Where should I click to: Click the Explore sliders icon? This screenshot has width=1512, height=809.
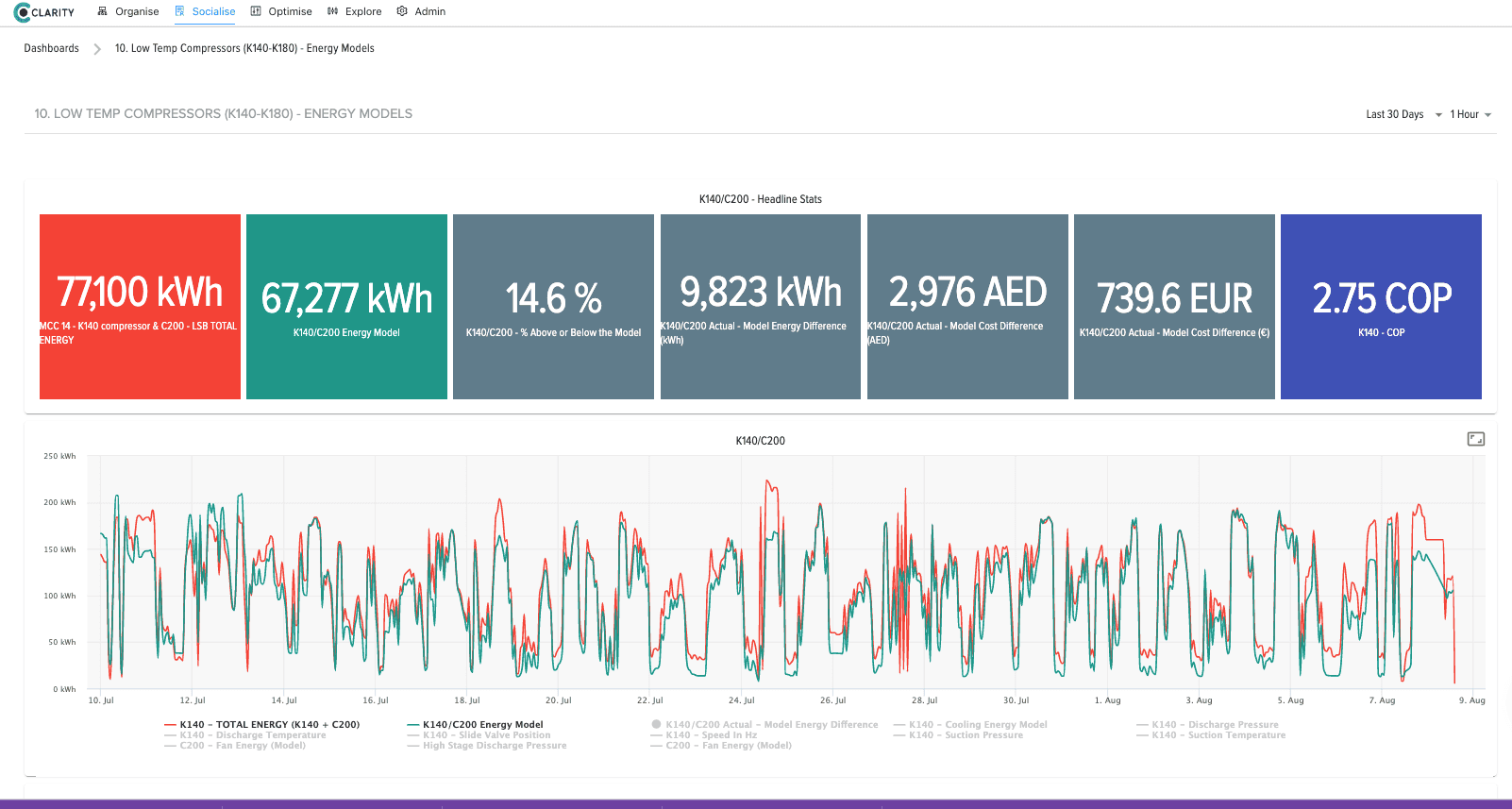tap(332, 11)
